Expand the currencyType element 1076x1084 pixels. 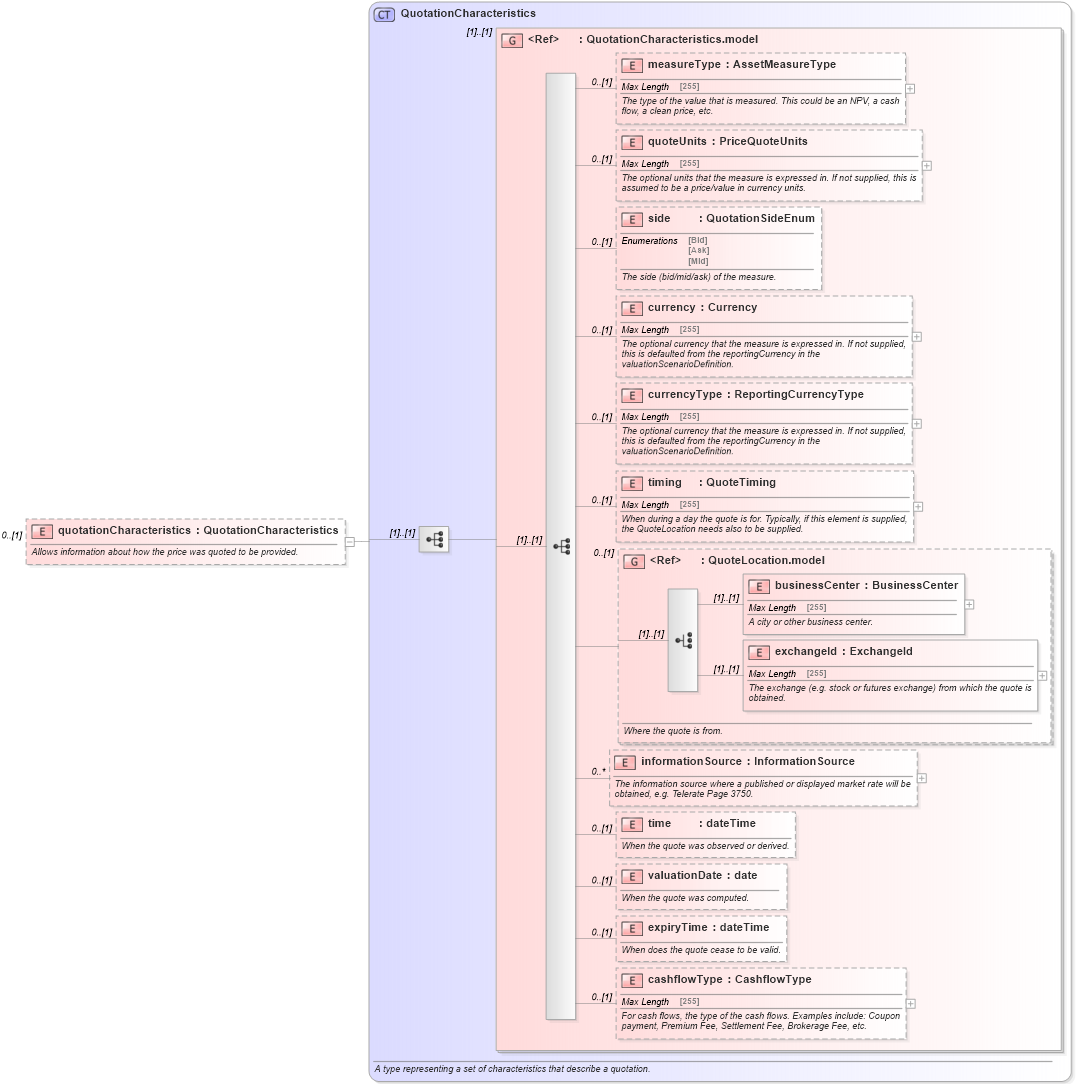[917, 424]
